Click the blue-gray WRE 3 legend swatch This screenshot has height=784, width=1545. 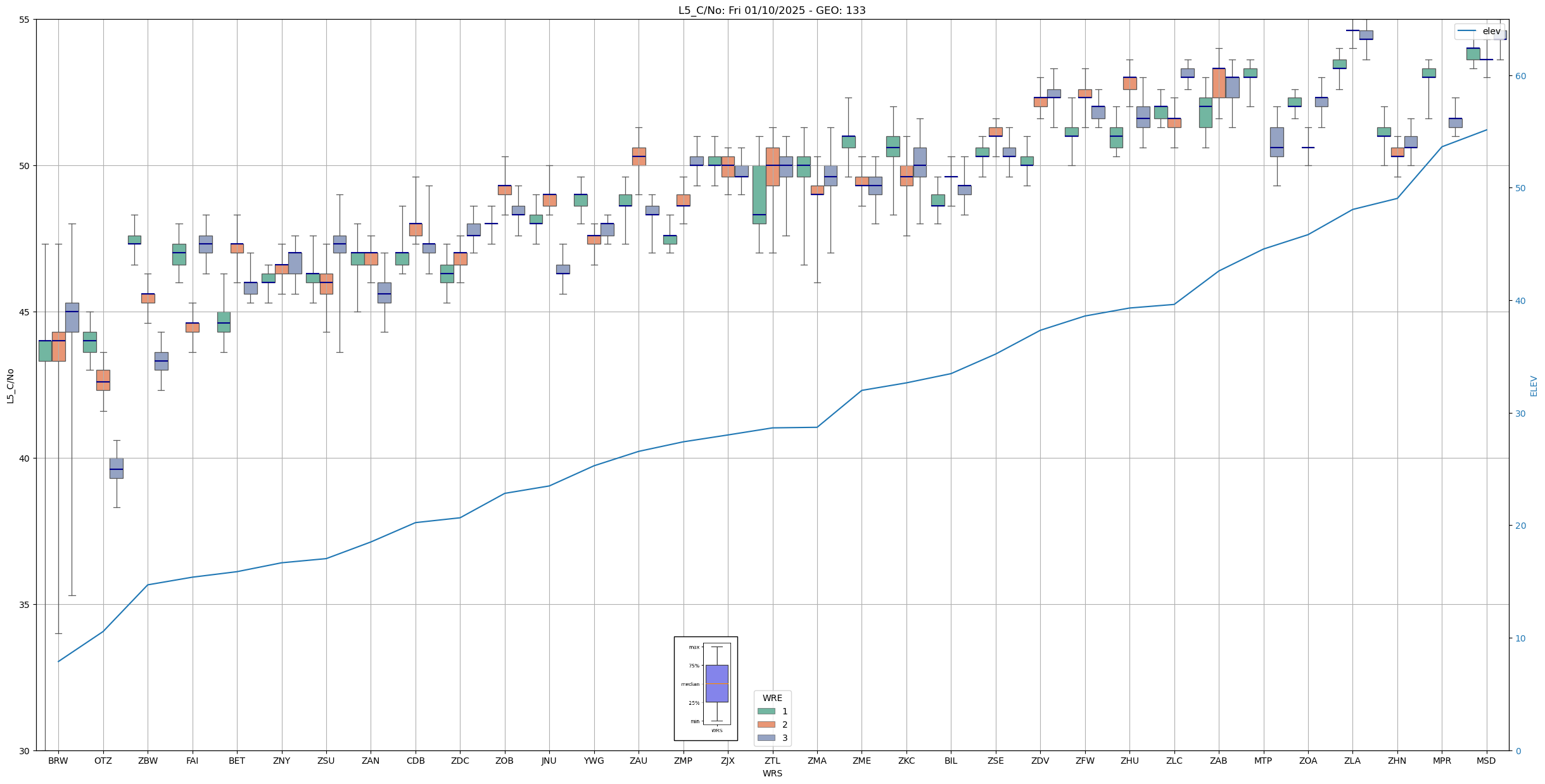(x=766, y=738)
